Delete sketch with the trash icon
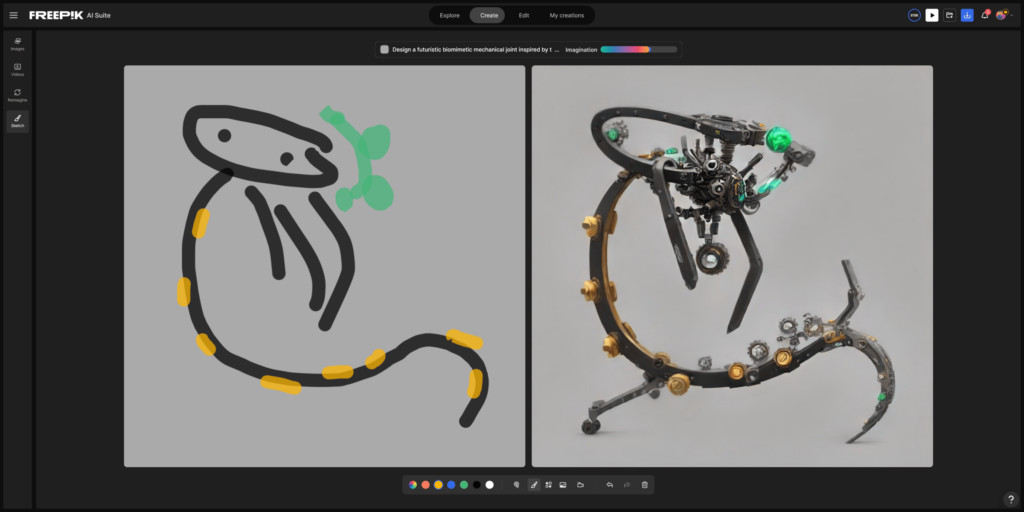 [645, 485]
